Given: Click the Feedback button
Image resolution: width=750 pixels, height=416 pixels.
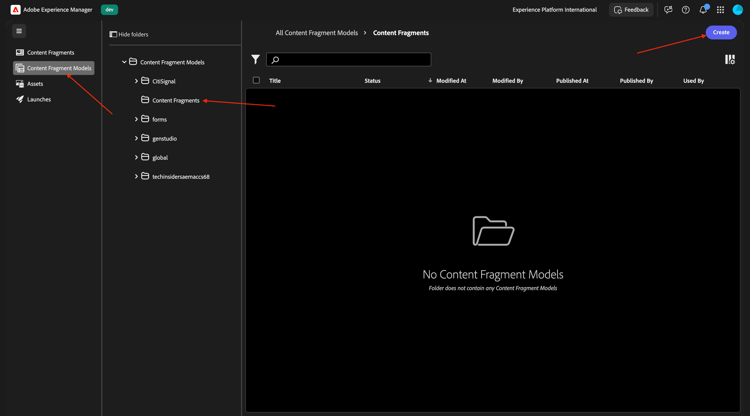Looking at the screenshot, I should tap(631, 10).
